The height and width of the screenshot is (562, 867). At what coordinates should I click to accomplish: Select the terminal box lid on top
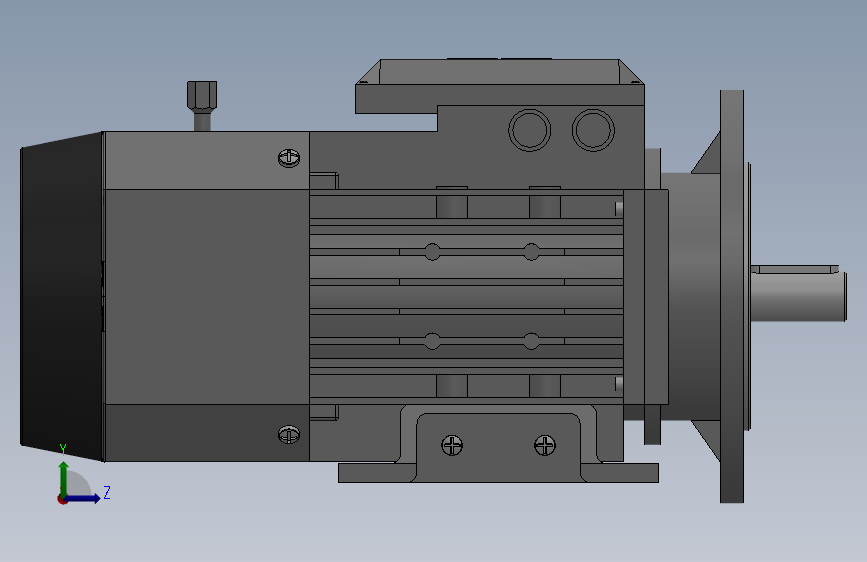click(x=500, y=86)
